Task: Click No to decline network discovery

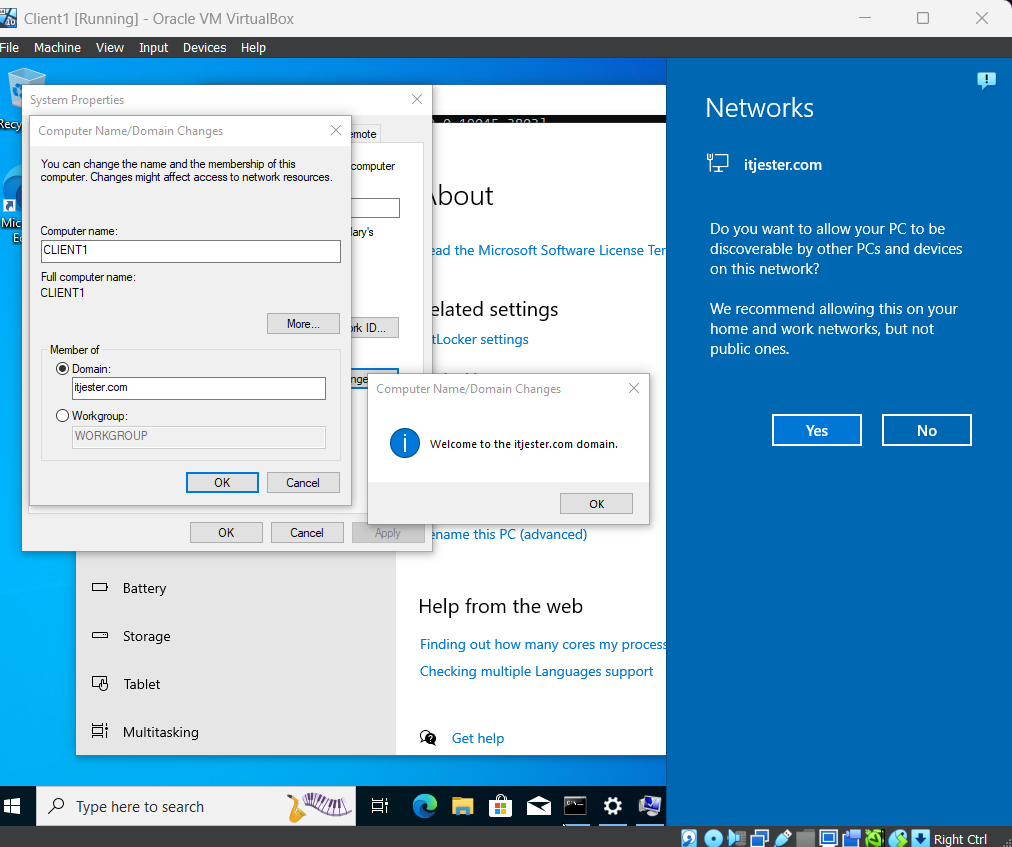Action: coord(926,430)
